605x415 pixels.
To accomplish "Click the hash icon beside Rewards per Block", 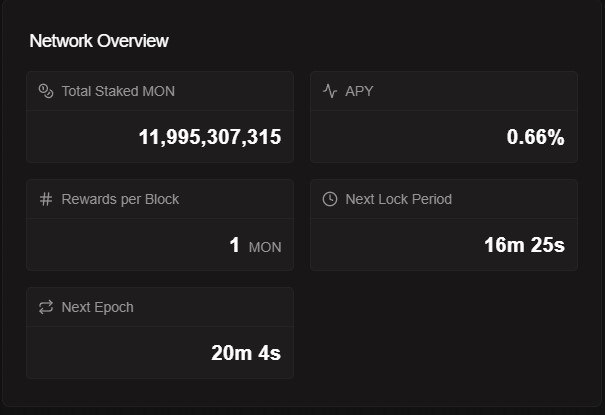I will tap(46, 199).
